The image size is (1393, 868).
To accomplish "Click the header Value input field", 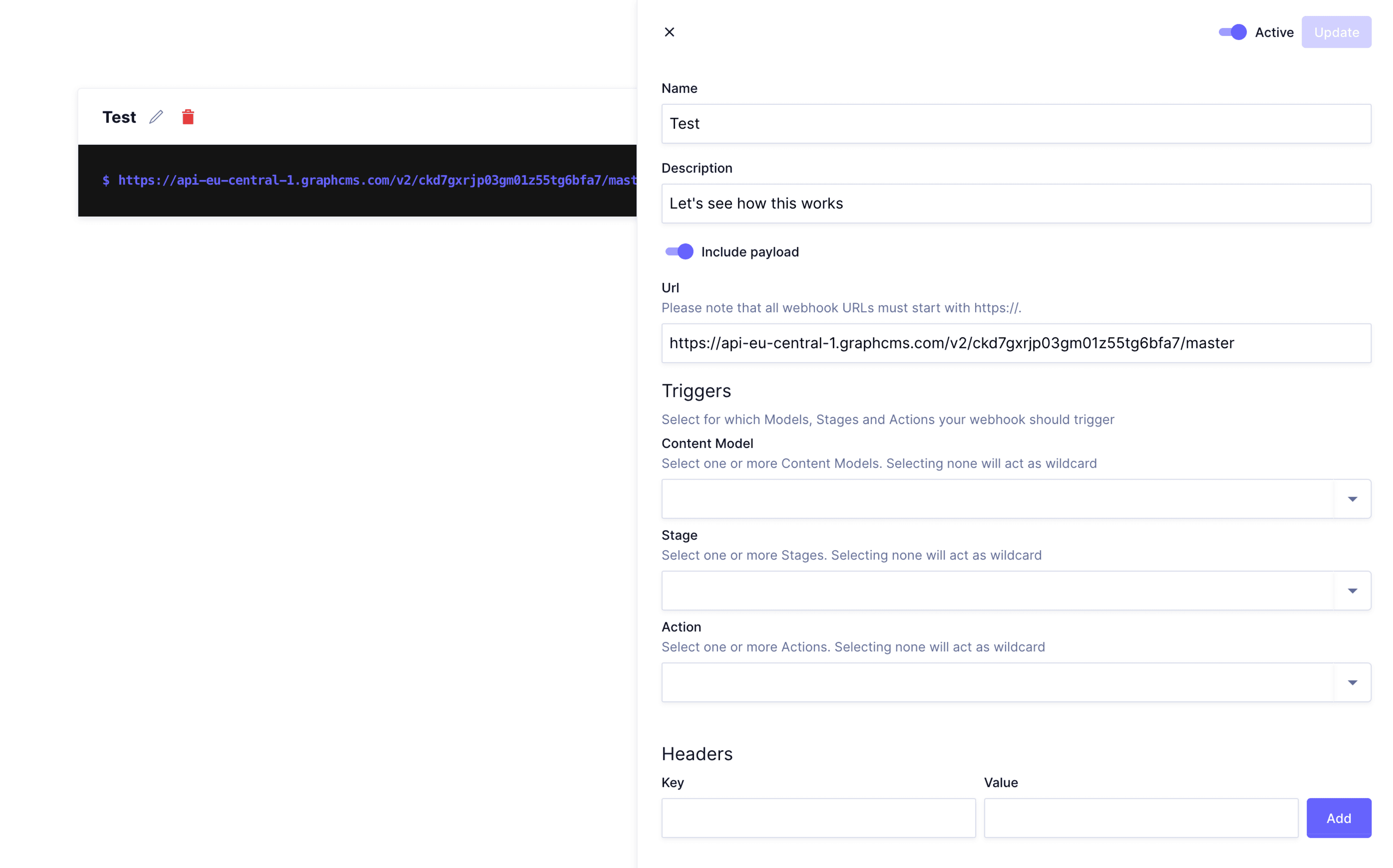I will click(1141, 818).
